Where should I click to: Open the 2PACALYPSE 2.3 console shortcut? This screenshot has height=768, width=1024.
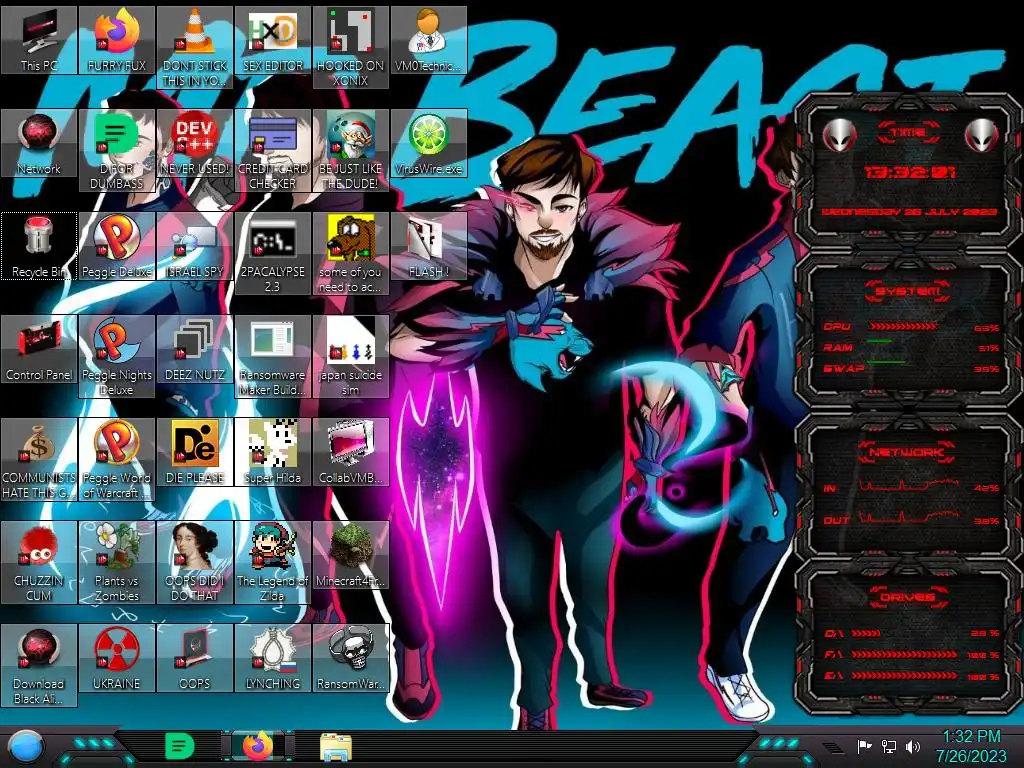(x=273, y=253)
